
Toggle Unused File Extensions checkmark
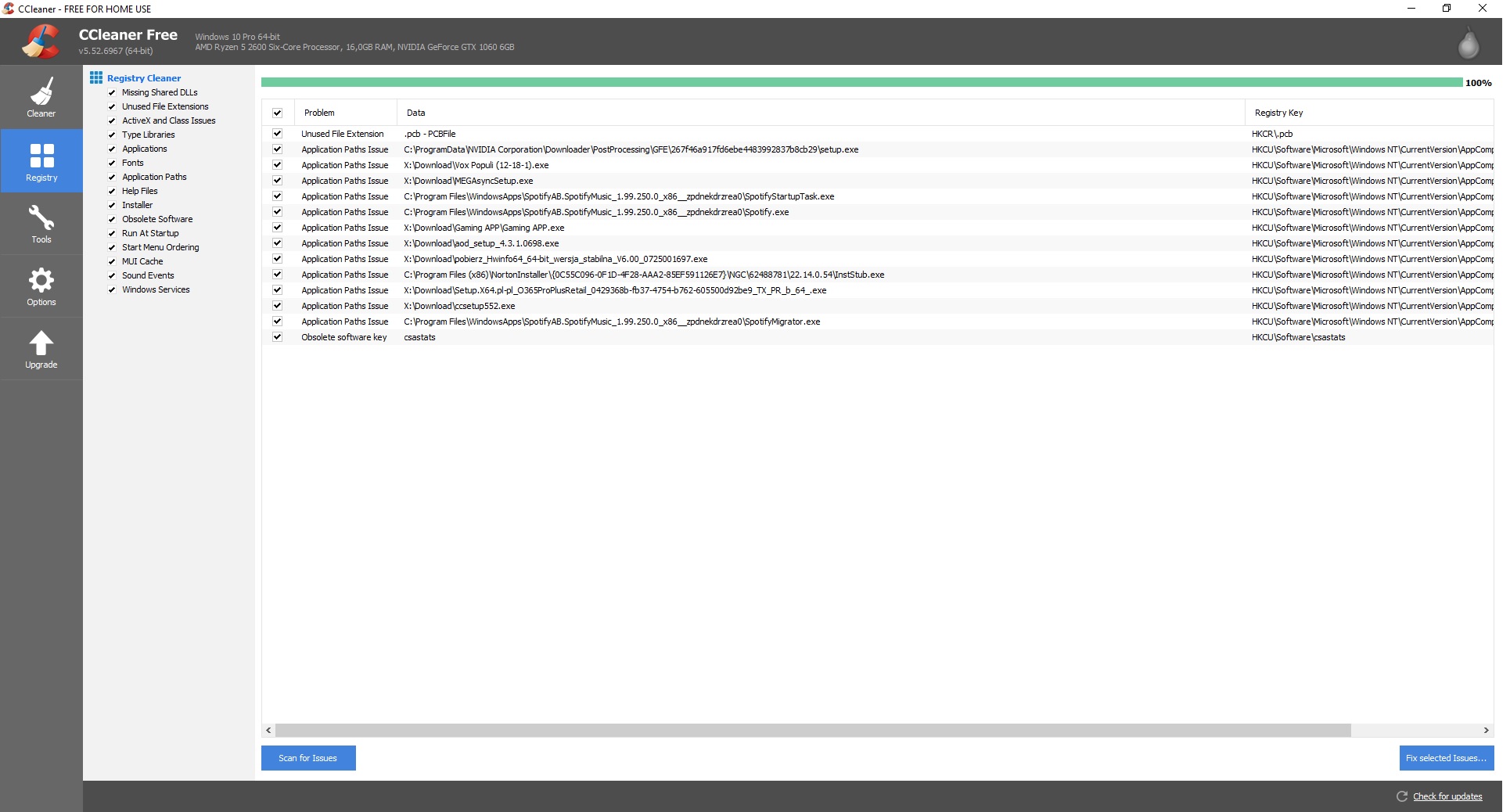[112, 107]
